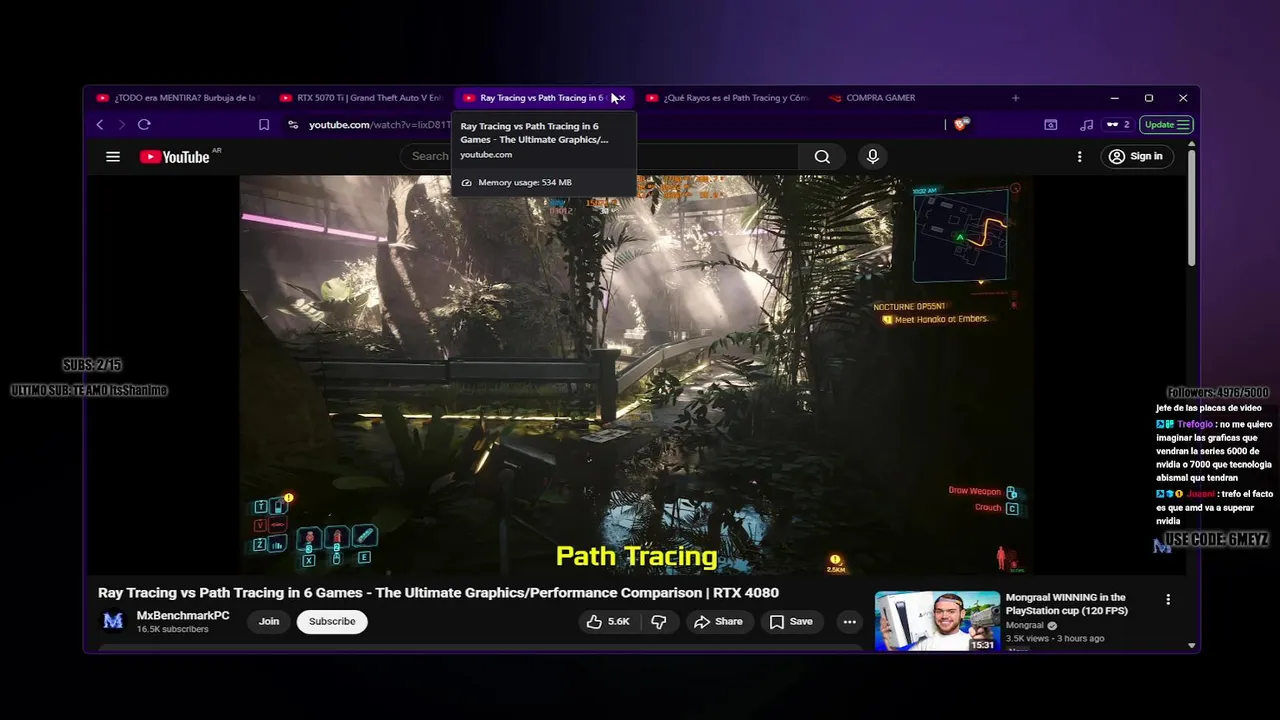Open the MxBenchmarkPC channel avatar

[113, 621]
